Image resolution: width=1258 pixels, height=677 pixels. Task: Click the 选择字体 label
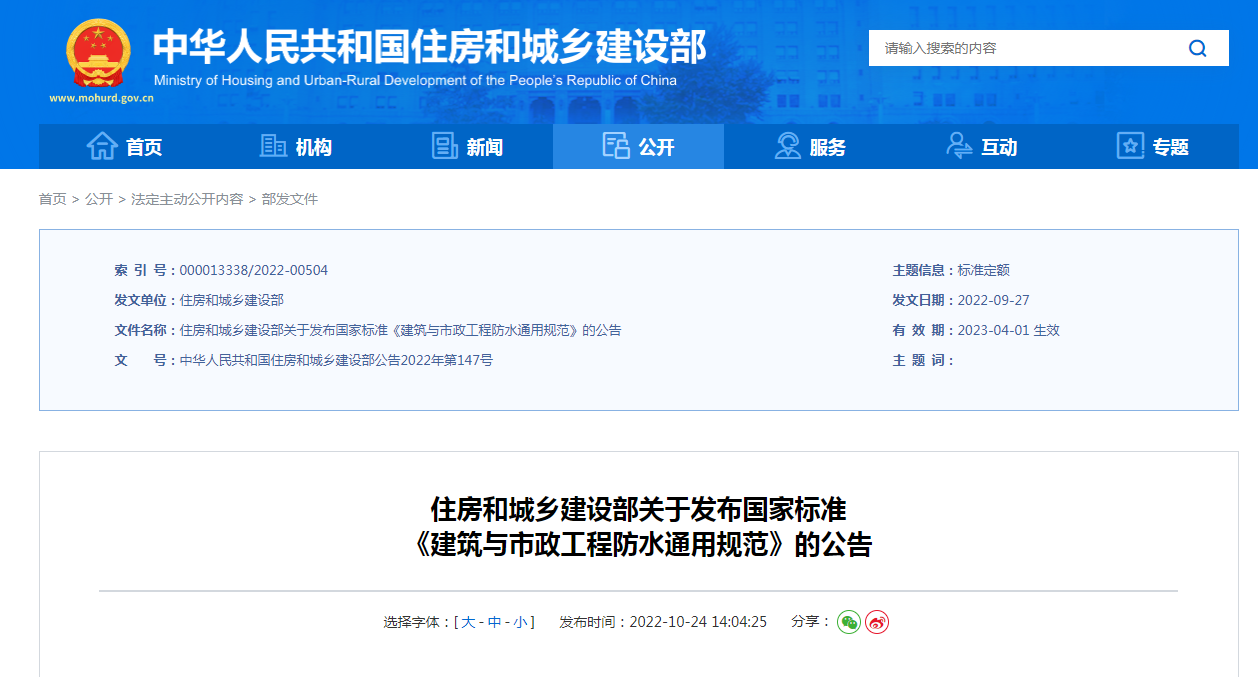[416, 622]
